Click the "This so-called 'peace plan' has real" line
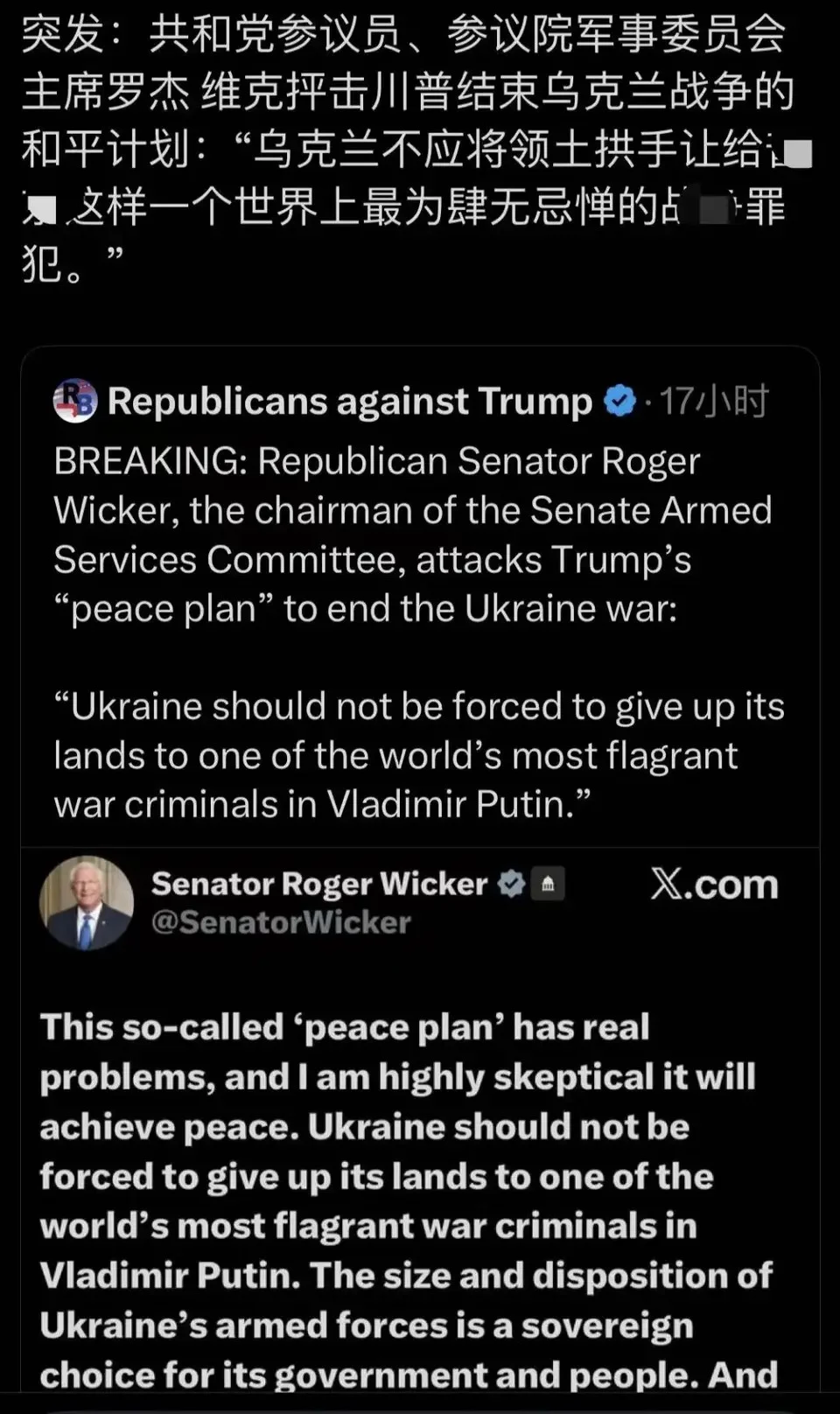The height and width of the screenshot is (1414, 840). 345,1027
